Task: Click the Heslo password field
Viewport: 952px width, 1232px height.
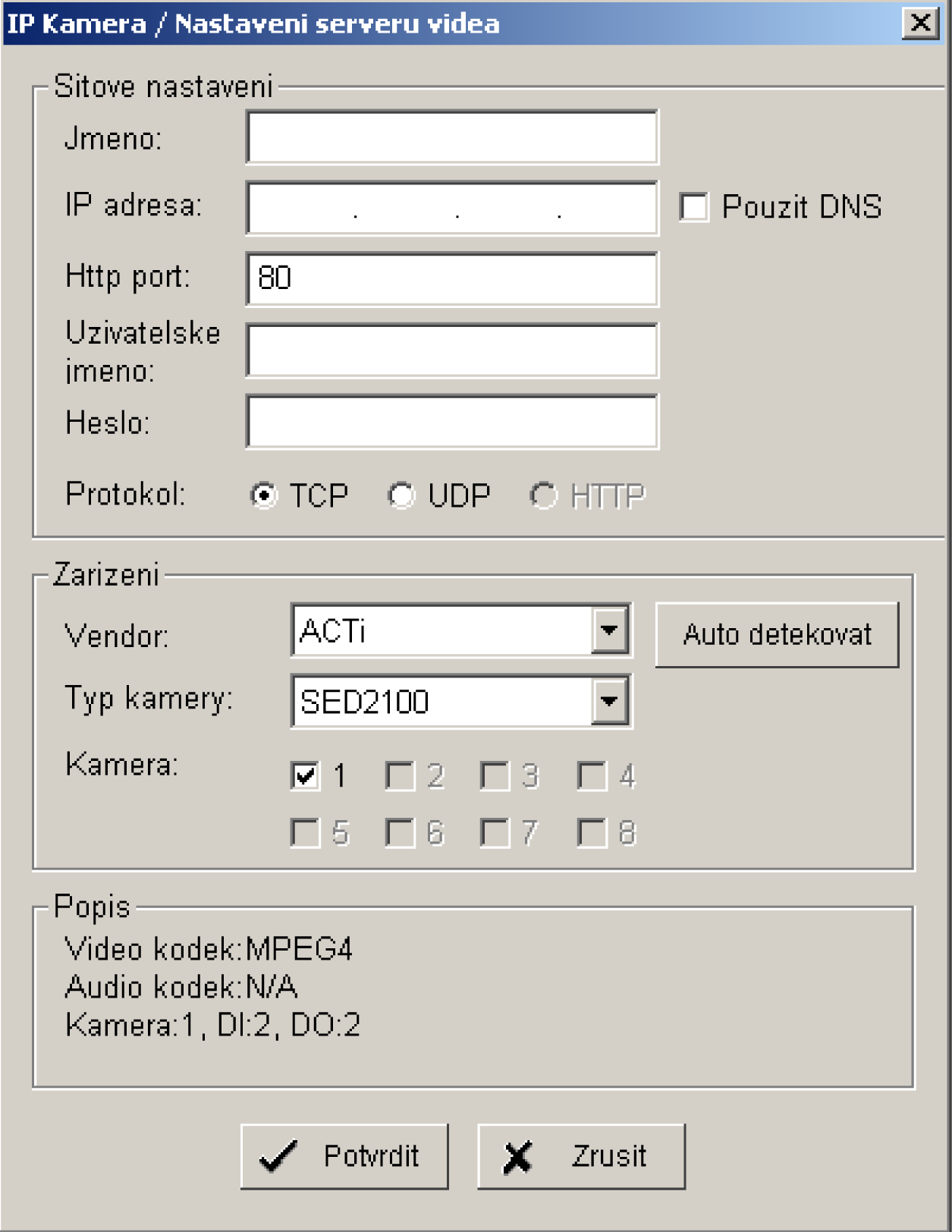Action: tap(452, 421)
